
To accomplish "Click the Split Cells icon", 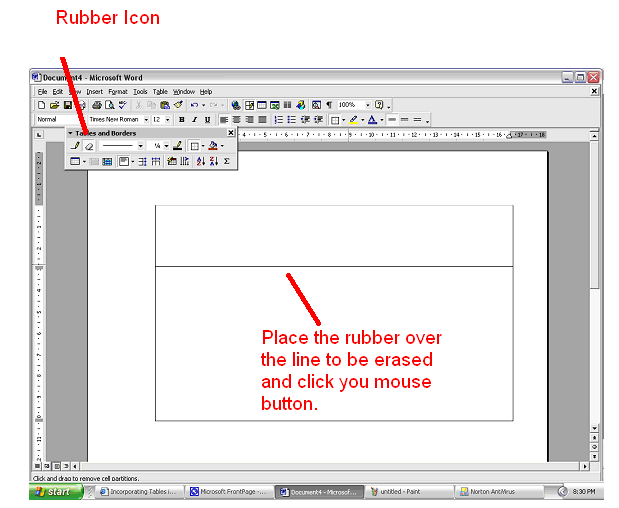I will (x=107, y=161).
